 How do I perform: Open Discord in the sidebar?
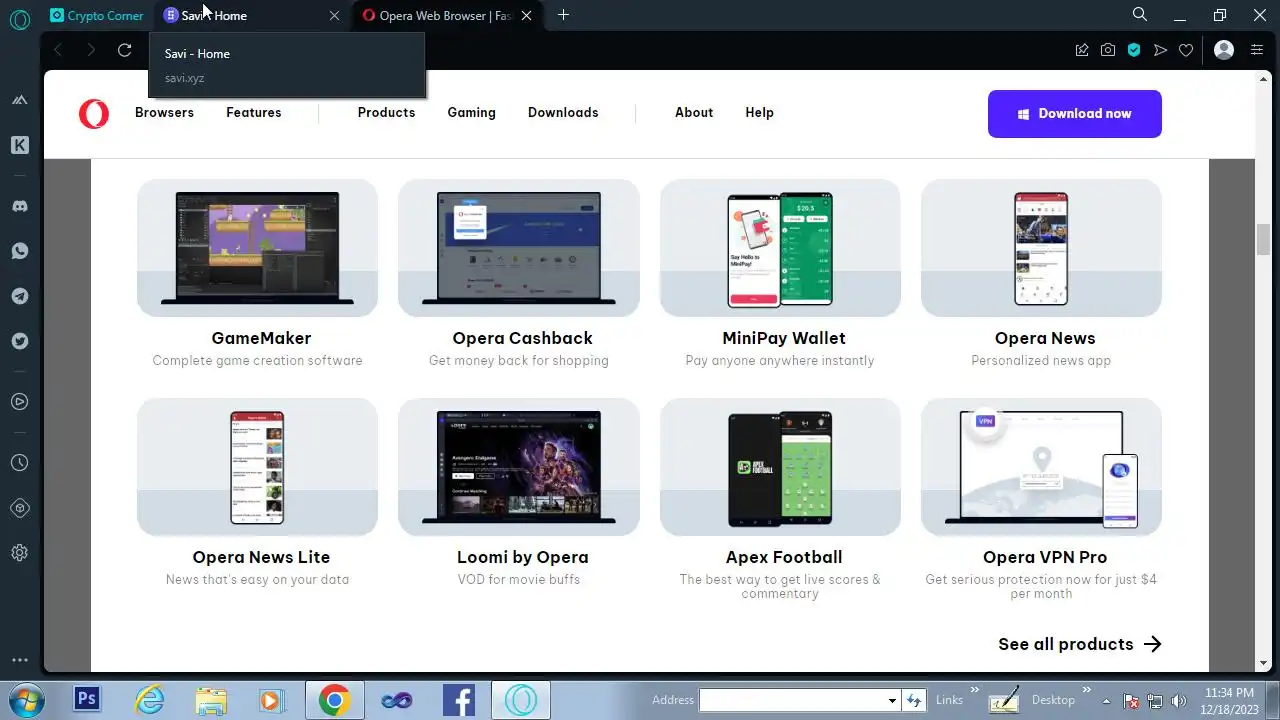pos(20,206)
